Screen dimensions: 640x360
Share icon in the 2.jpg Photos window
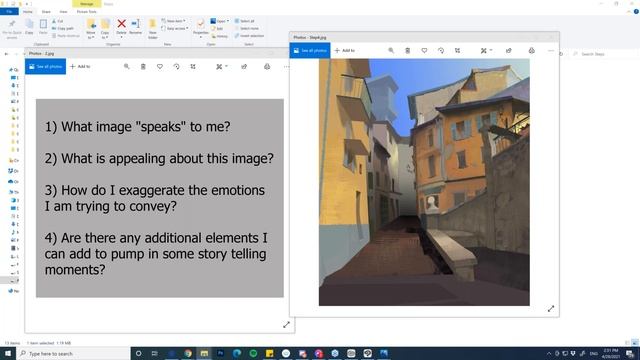pos(244,67)
